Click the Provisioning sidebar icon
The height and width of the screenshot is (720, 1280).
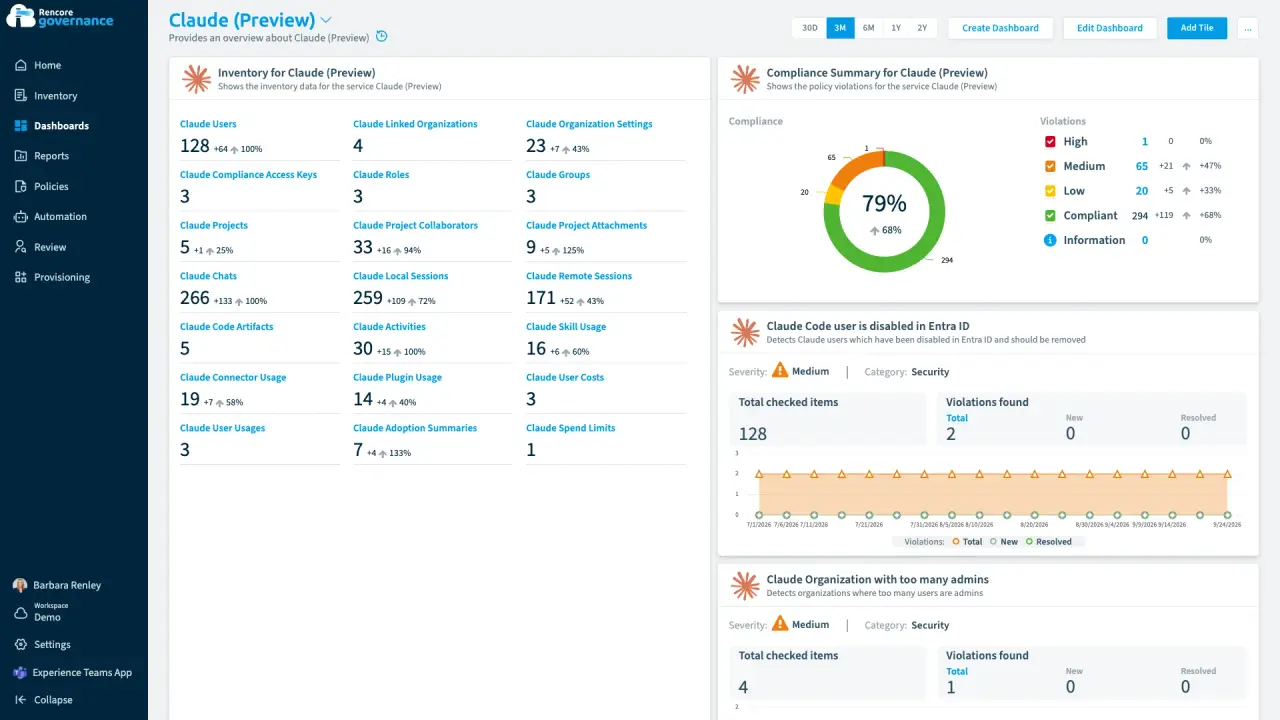(20, 277)
